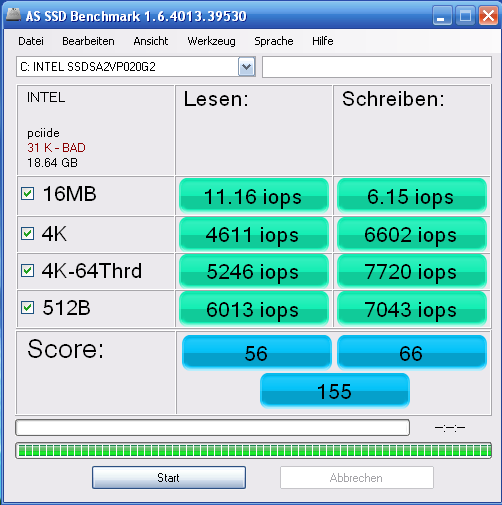The image size is (502, 505).
Task: Click the Abbrechen button
Action: click(x=357, y=478)
